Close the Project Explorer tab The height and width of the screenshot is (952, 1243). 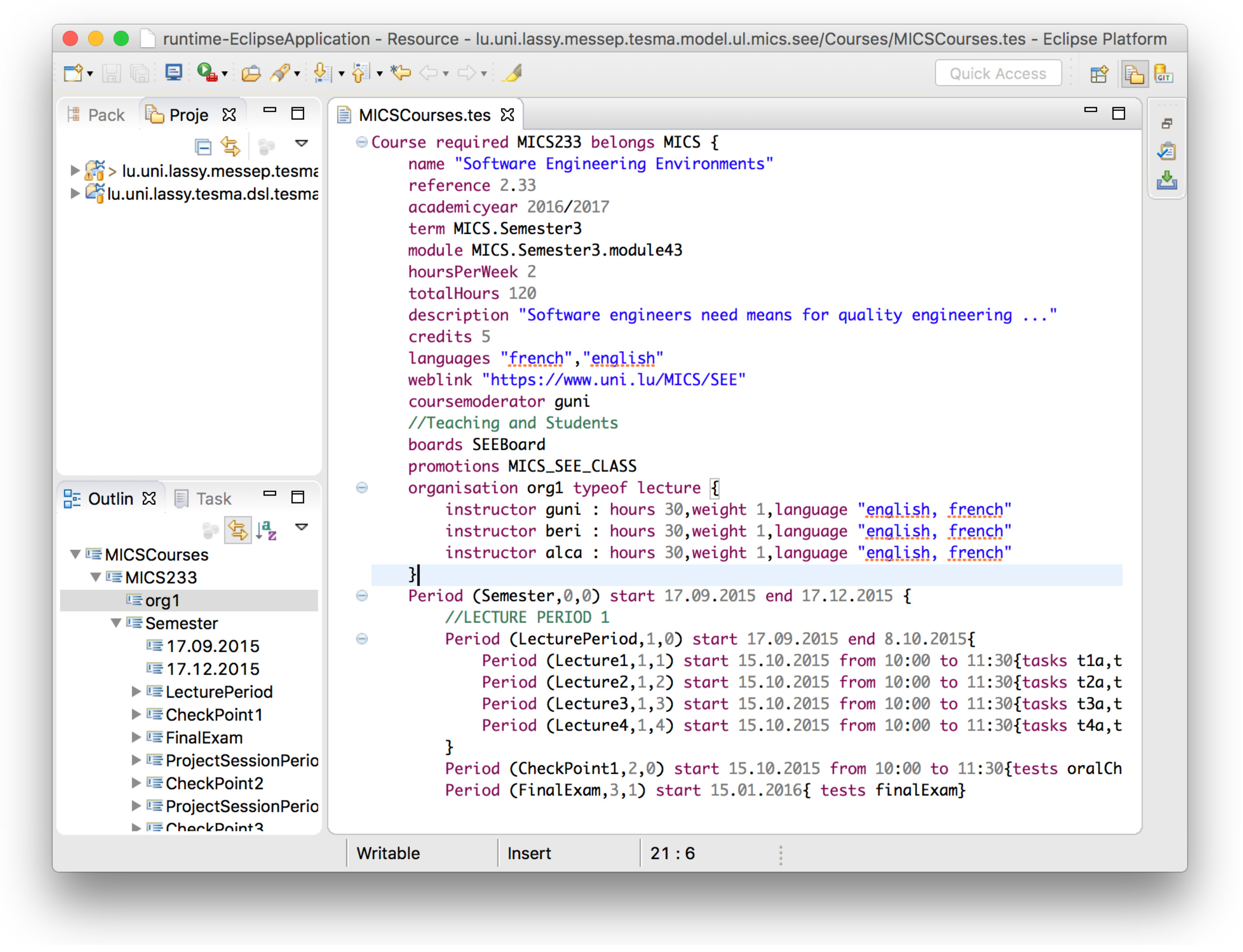pyautogui.click(x=229, y=115)
